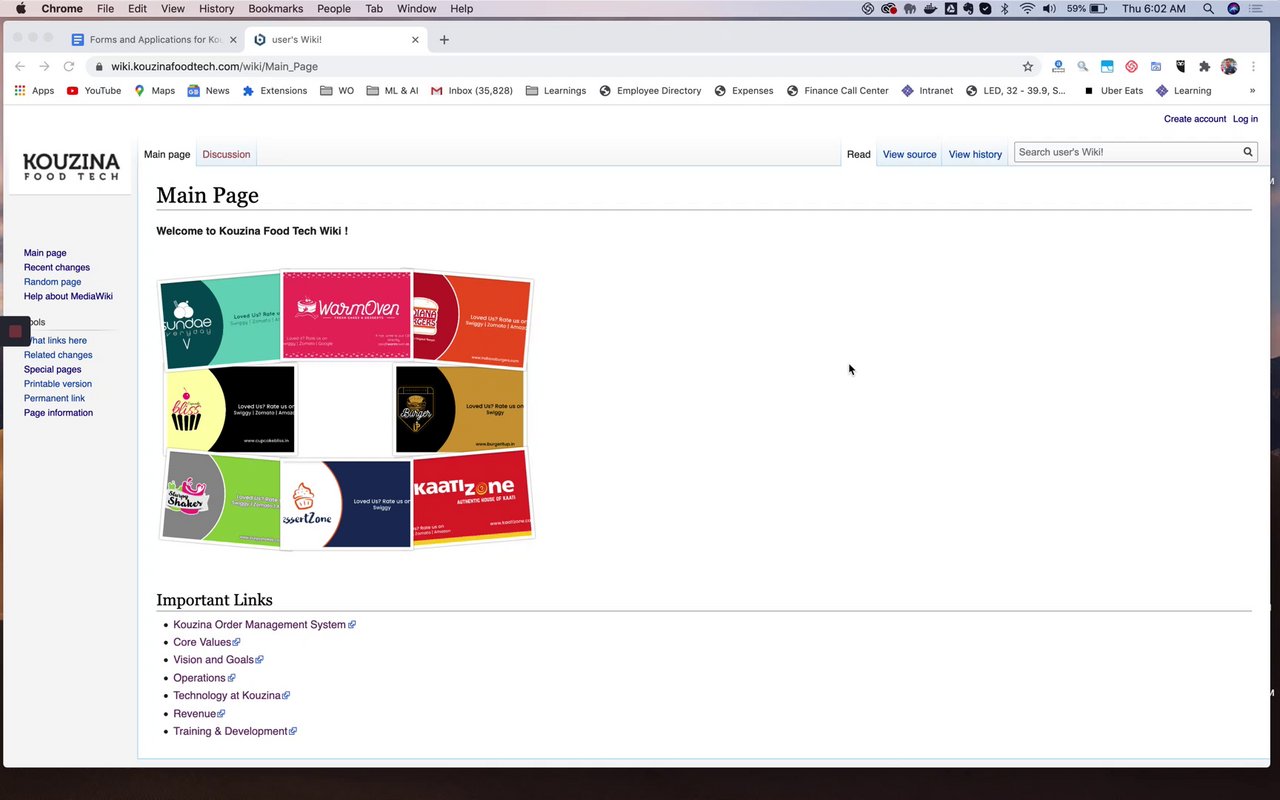
Task: Open the Uber Eats bookmark
Action: [1113, 90]
